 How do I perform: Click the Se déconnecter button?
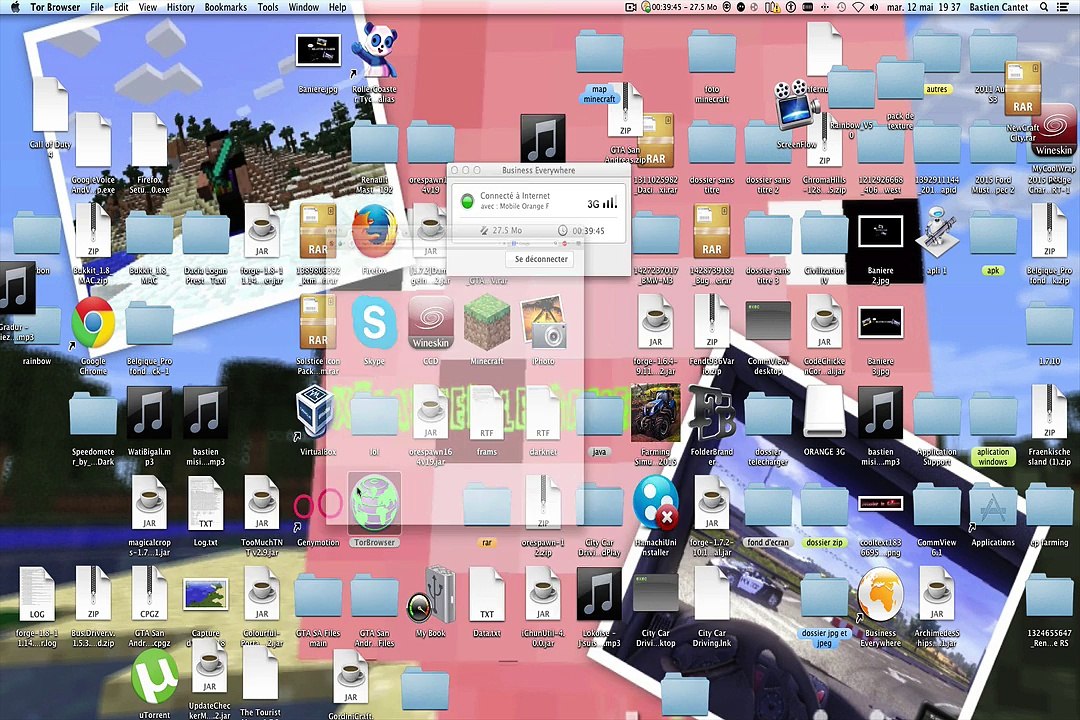coord(541,259)
